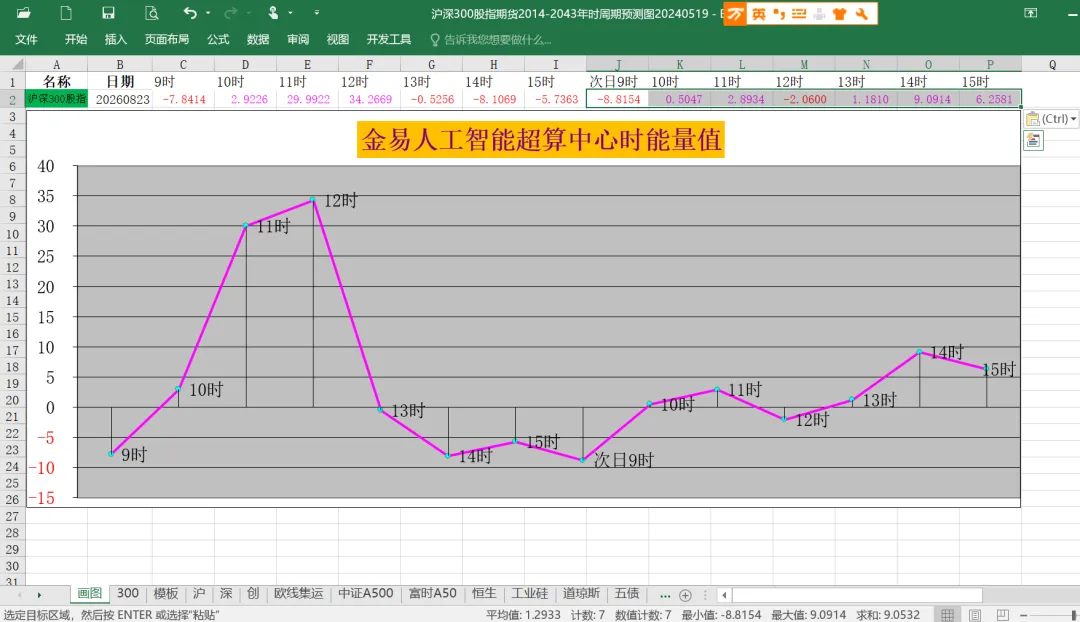Viewport: 1080px width, 622px height.
Task: Open IME skin shirt icon
Action: pos(840,14)
